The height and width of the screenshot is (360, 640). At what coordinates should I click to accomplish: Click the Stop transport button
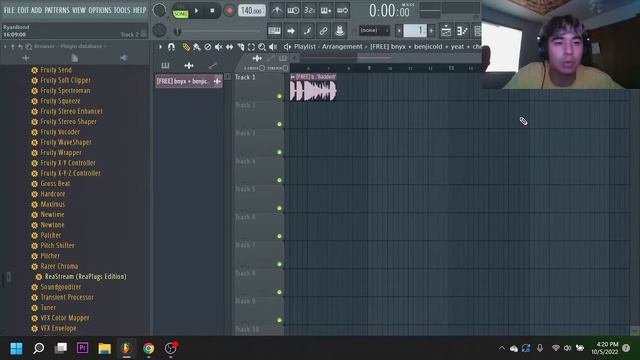tap(212, 11)
